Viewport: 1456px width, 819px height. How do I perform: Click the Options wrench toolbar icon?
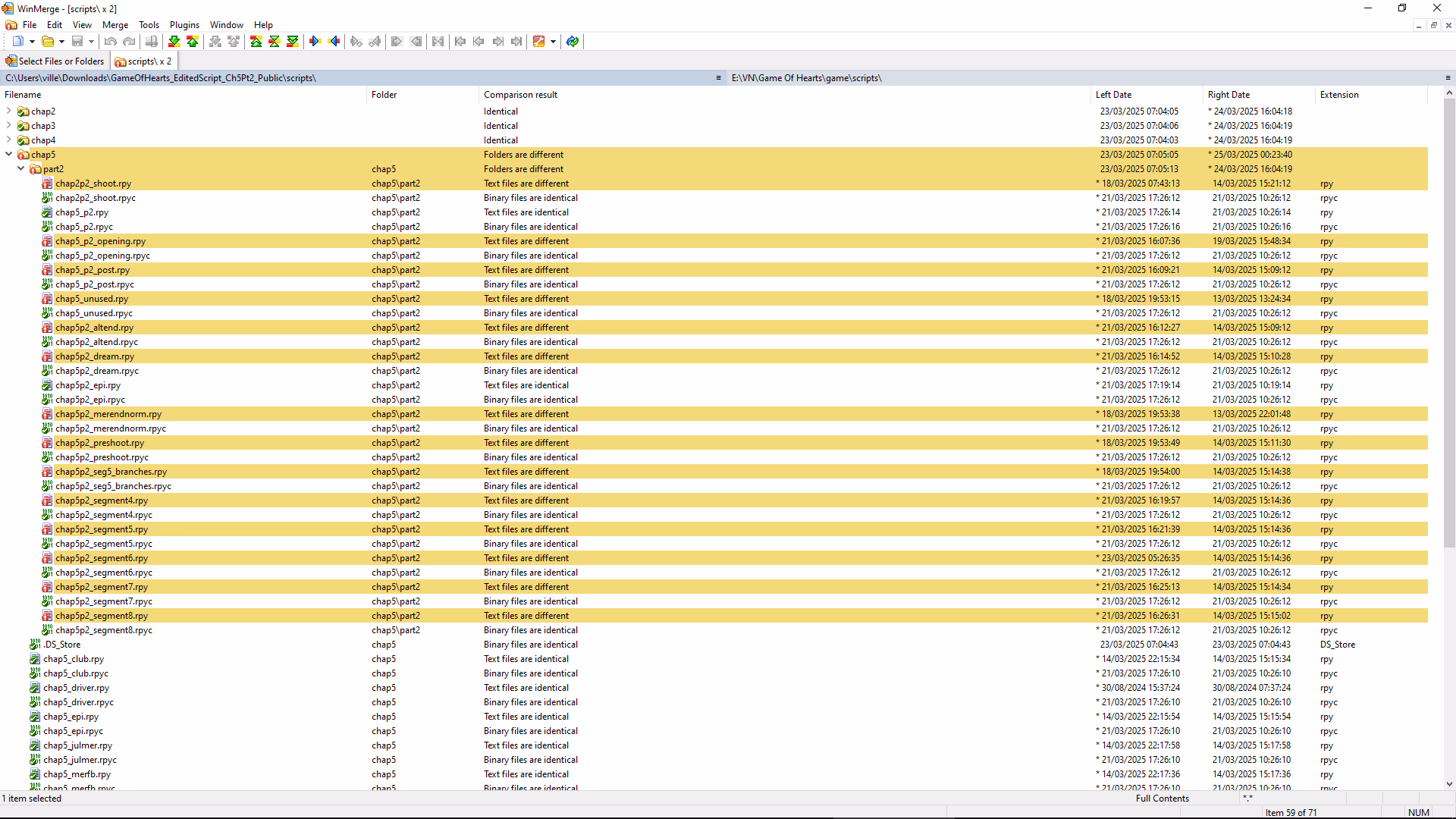(539, 42)
